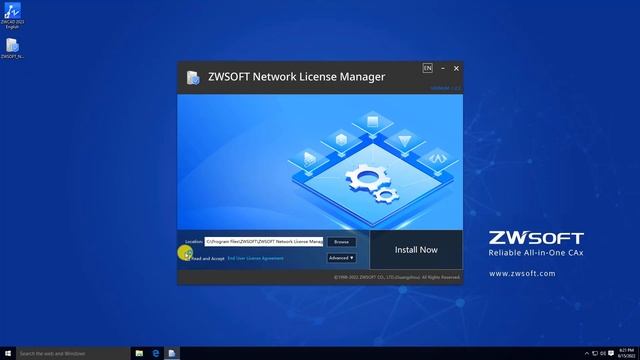Minimize the License Manager installer window
The height and width of the screenshot is (360, 640).
point(443,69)
